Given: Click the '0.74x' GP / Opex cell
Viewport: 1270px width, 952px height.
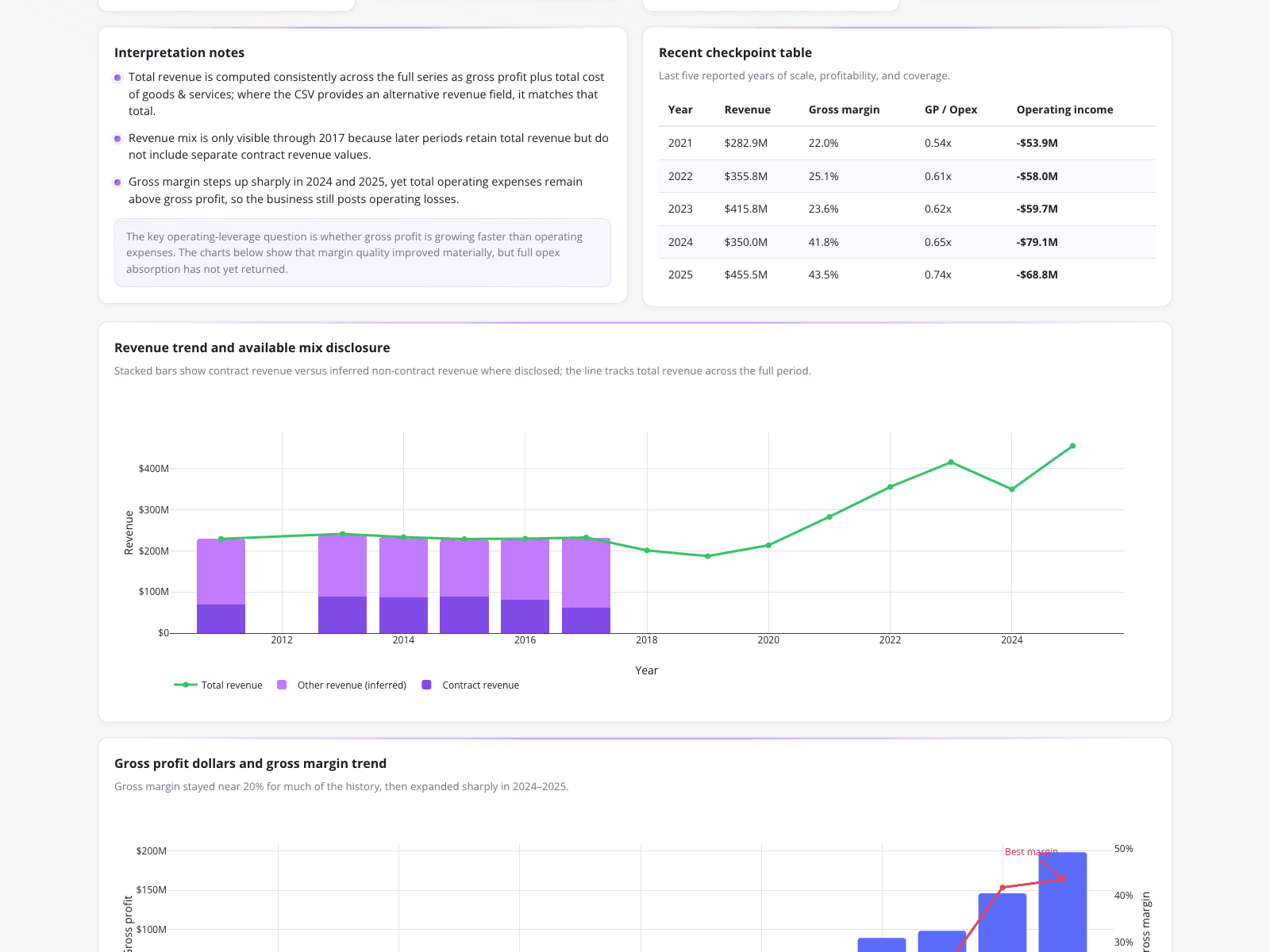Looking at the screenshot, I should (938, 274).
